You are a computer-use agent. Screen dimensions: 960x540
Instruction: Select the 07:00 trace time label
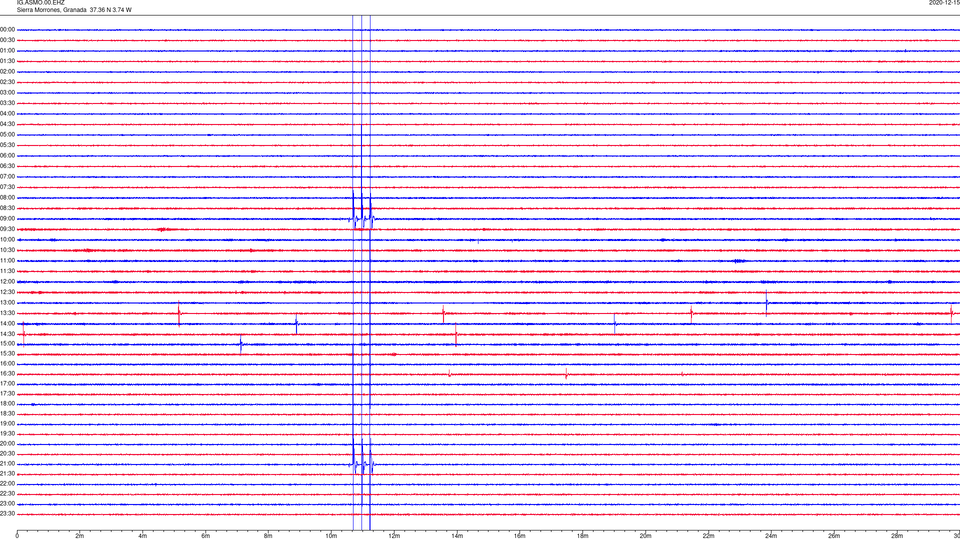point(7,176)
